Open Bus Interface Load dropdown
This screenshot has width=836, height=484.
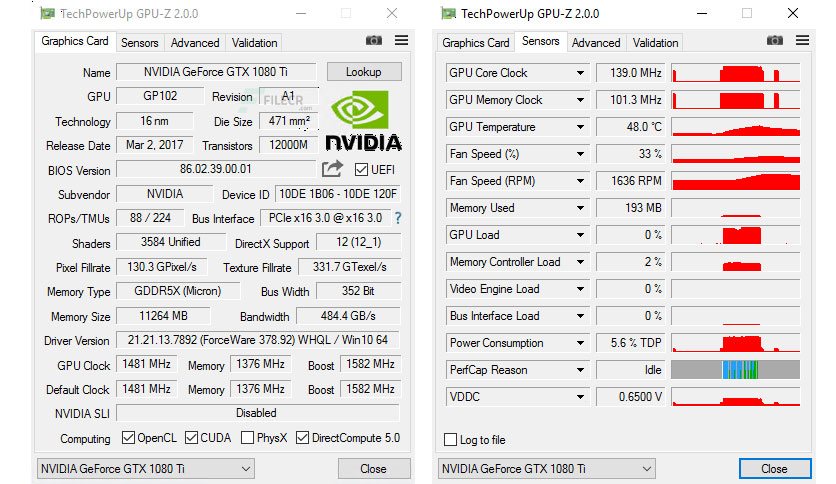tap(580, 316)
